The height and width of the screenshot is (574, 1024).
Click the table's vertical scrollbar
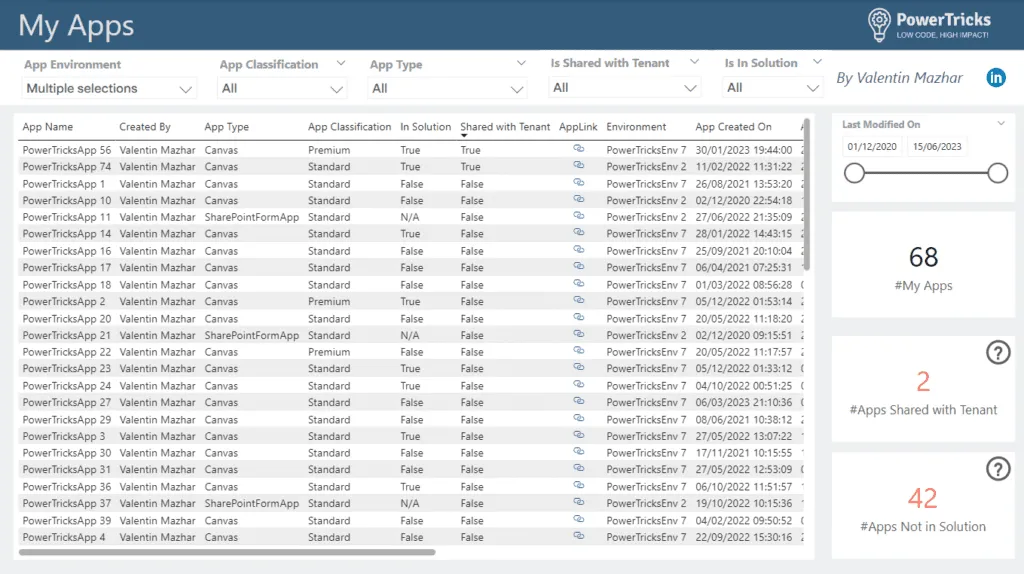[x=807, y=194]
